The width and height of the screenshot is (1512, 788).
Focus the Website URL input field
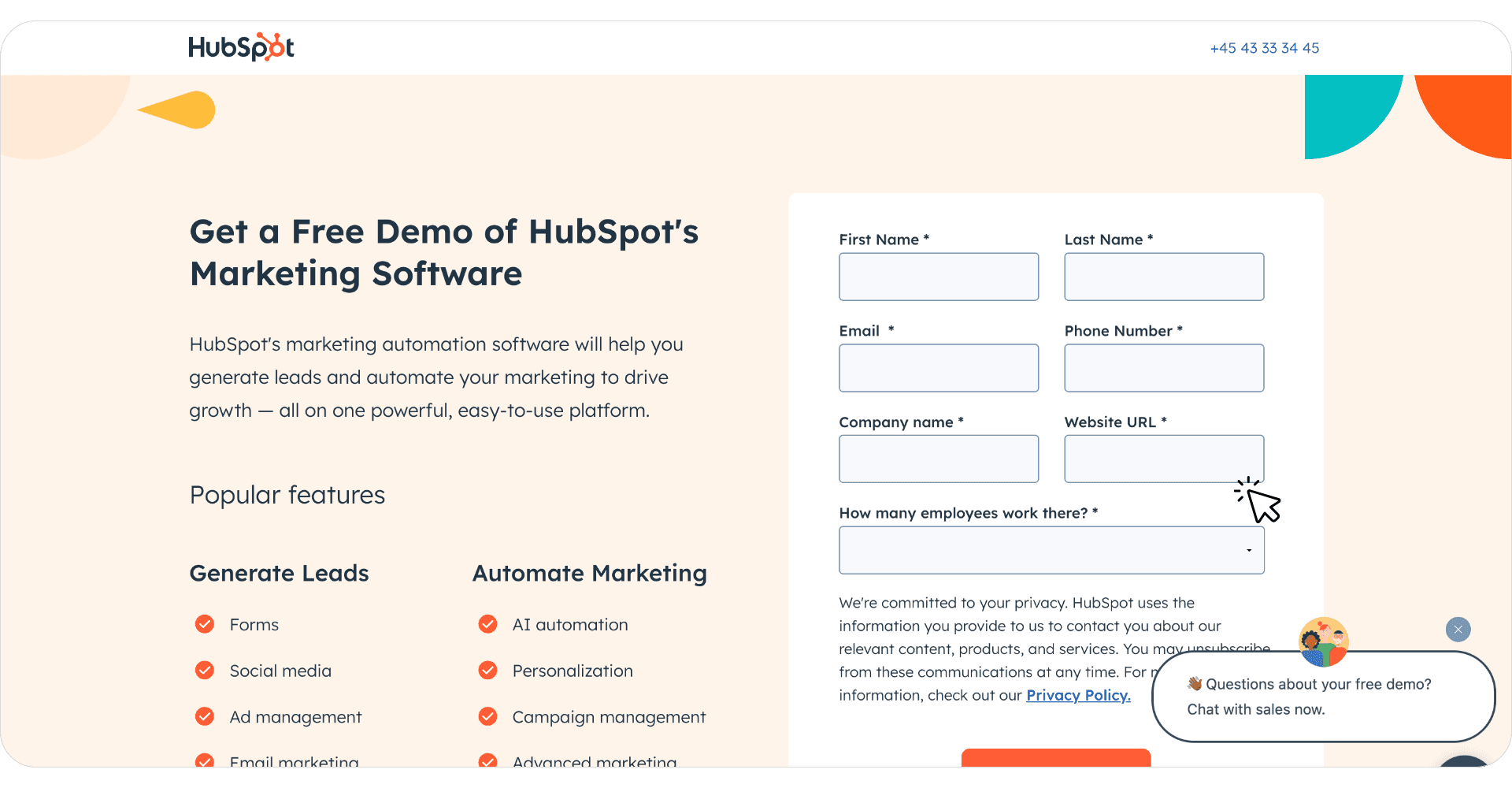coord(1164,459)
